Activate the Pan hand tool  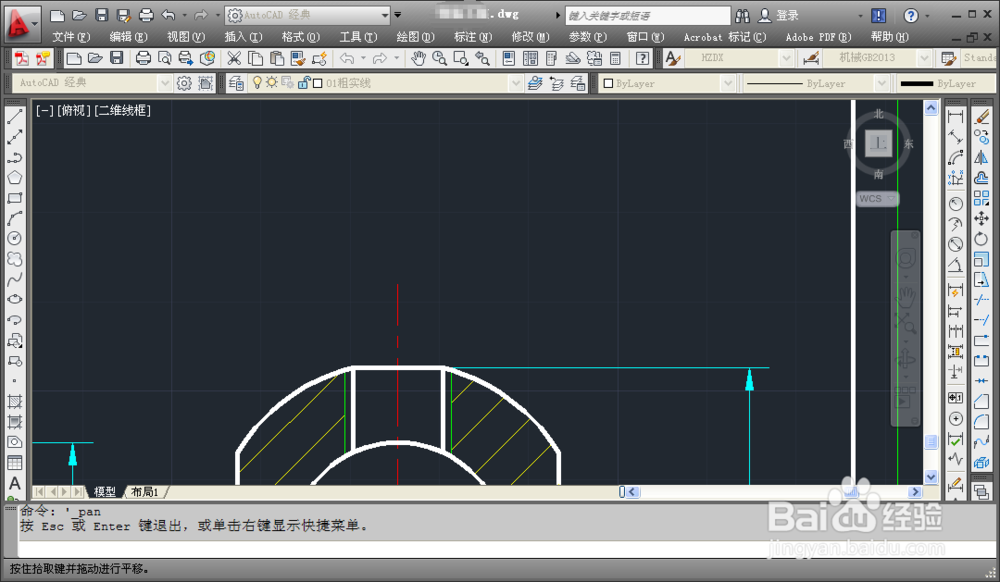[418, 59]
